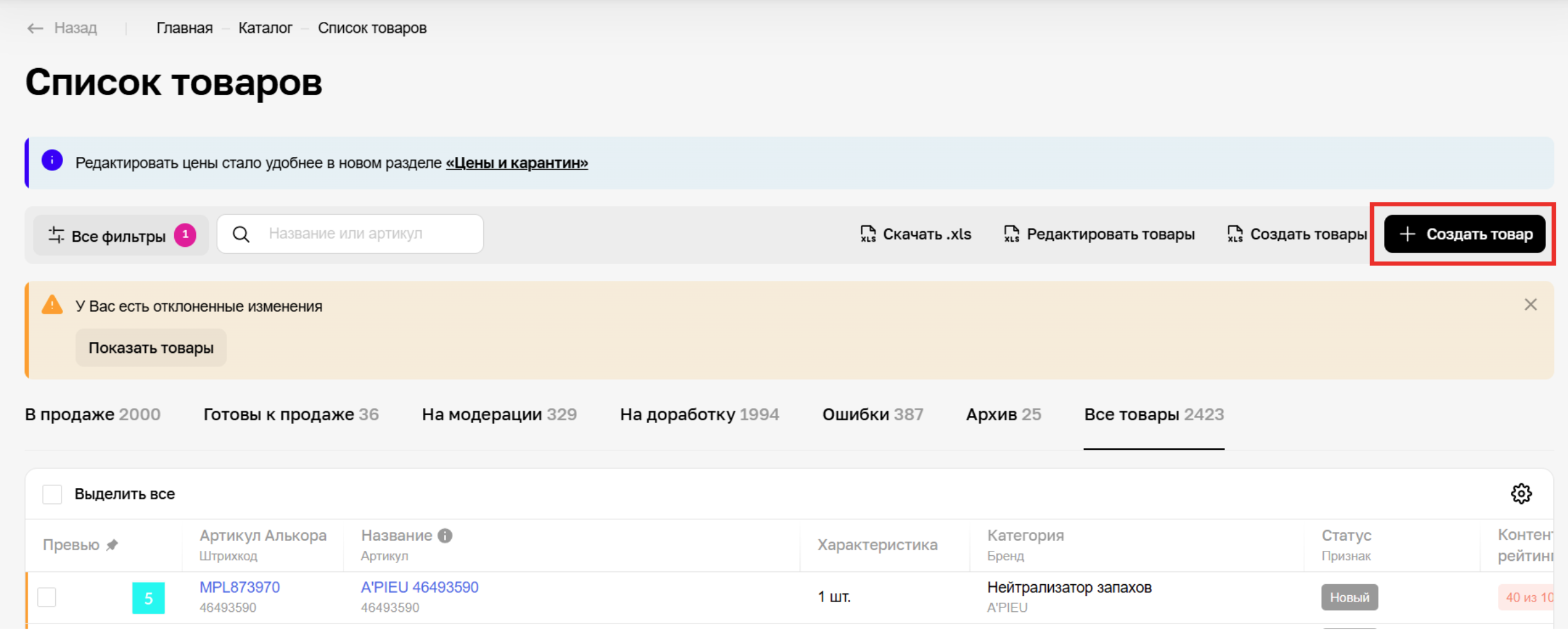Click the blue info circle in the top banner
This screenshot has width=1568, height=635.
(52, 162)
